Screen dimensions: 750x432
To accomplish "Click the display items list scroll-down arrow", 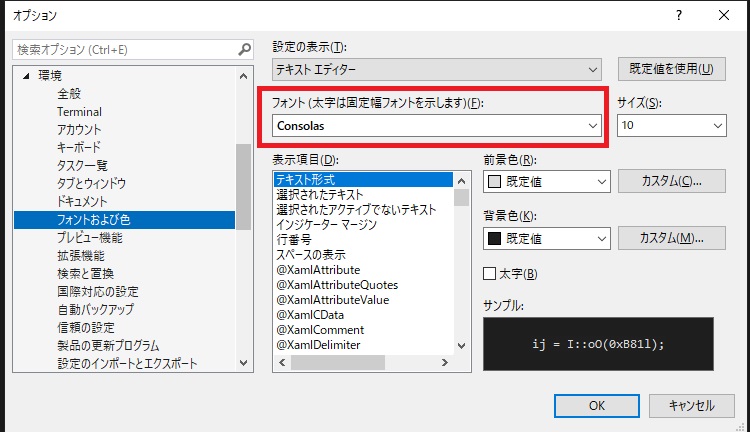I will [462, 345].
